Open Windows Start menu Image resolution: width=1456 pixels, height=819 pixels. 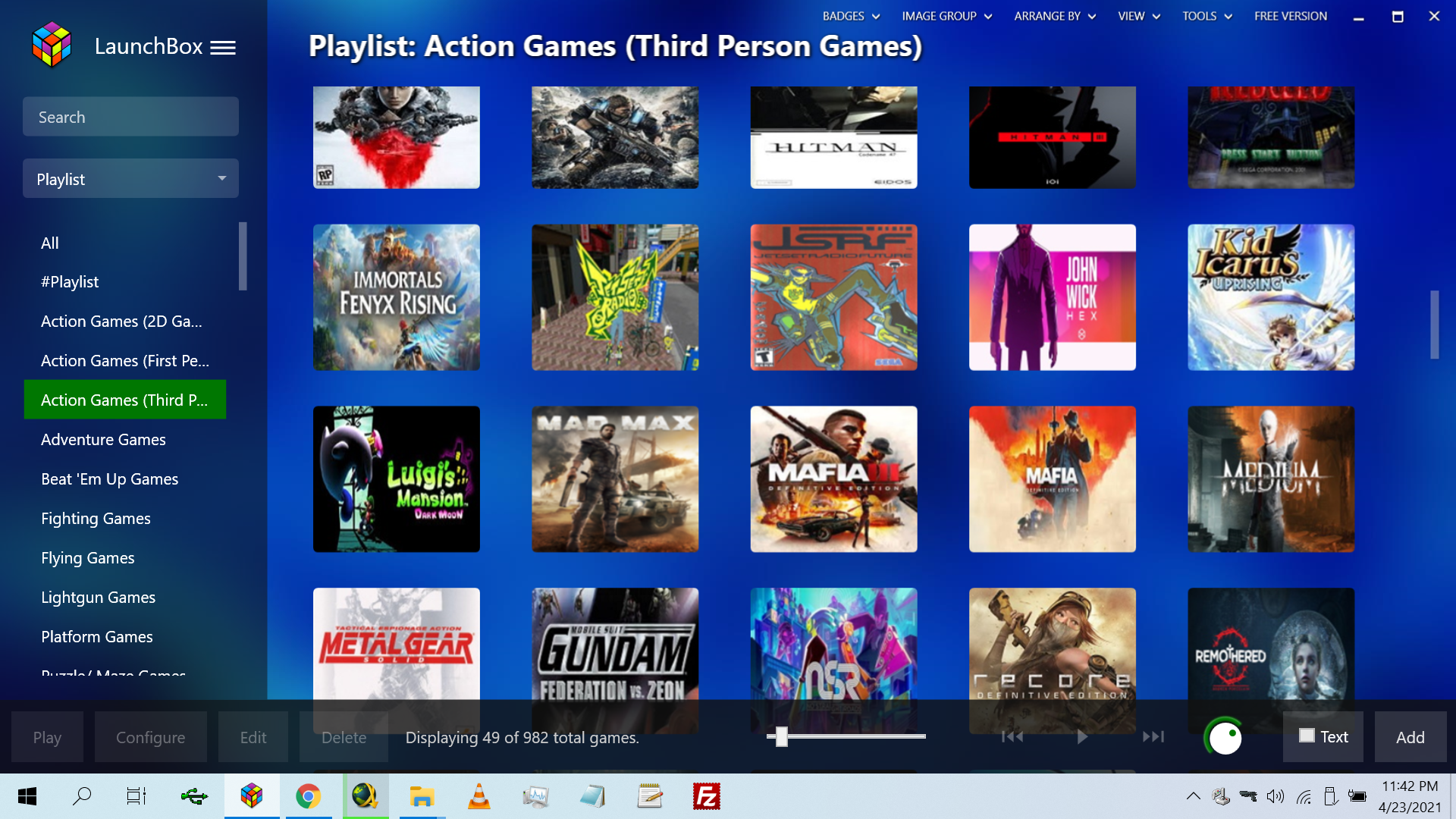[27, 796]
